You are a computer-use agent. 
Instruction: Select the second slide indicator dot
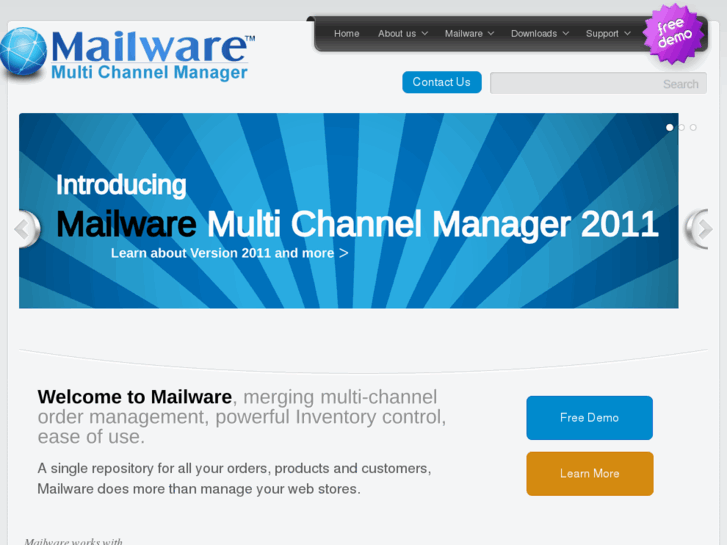(681, 127)
